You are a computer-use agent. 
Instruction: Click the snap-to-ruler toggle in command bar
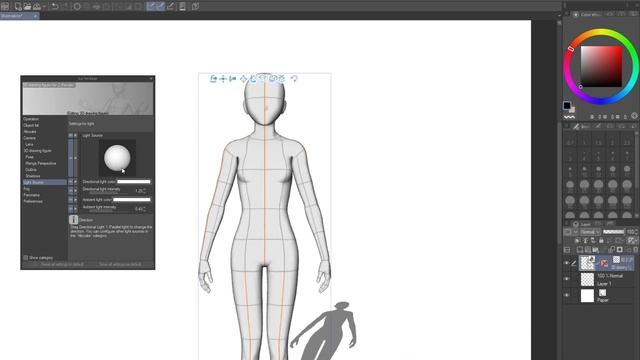tap(151, 6)
